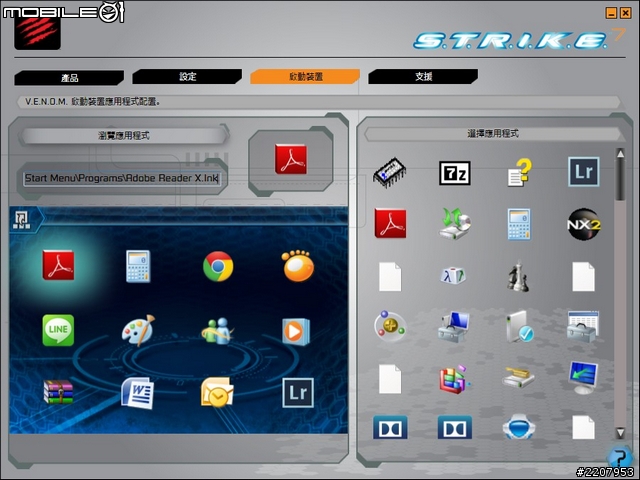The image size is (640, 480).
Task: Close the S.T.R.I.K.E. 7 window
Action: (625, 13)
